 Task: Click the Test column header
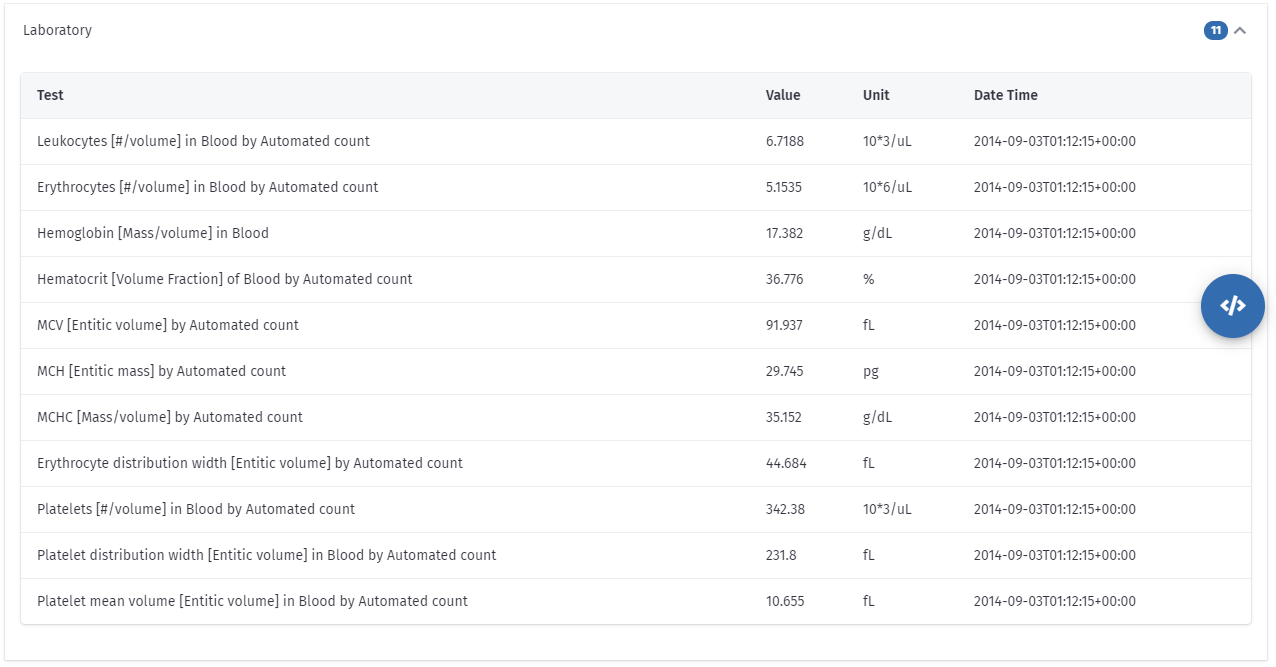tap(50, 95)
